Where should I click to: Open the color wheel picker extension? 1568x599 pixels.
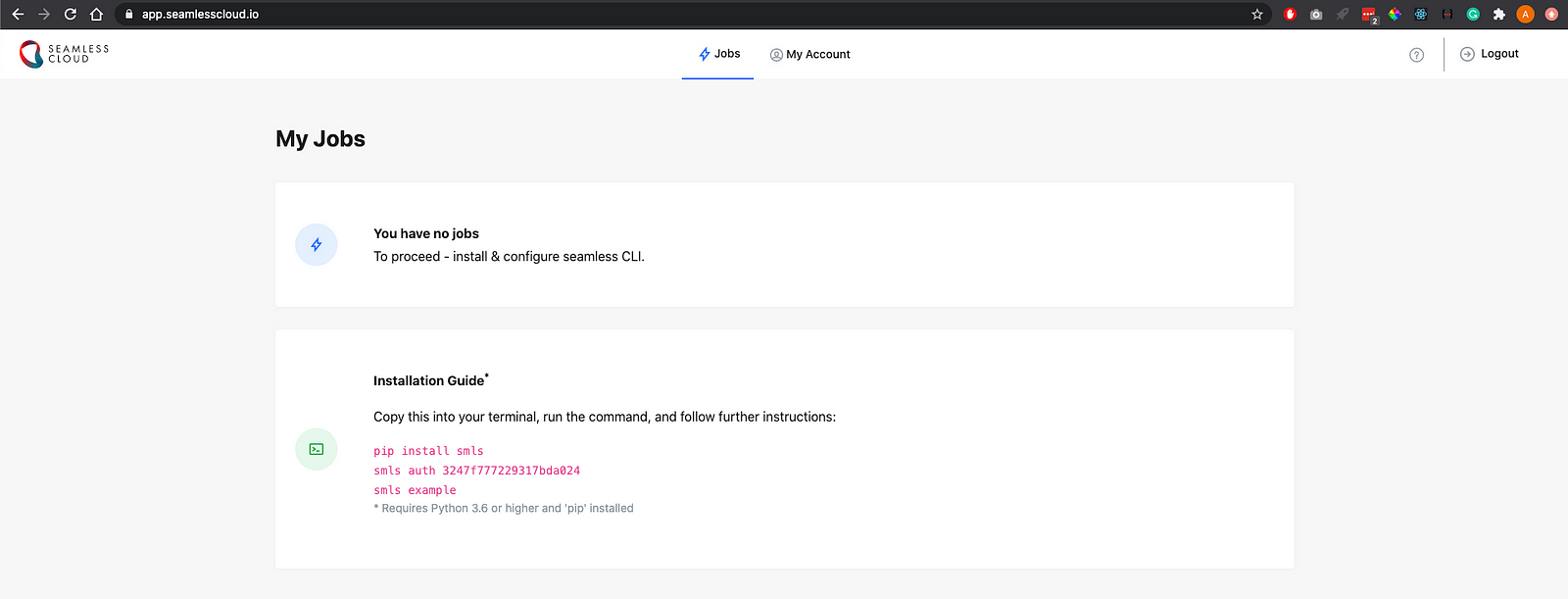click(1395, 14)
